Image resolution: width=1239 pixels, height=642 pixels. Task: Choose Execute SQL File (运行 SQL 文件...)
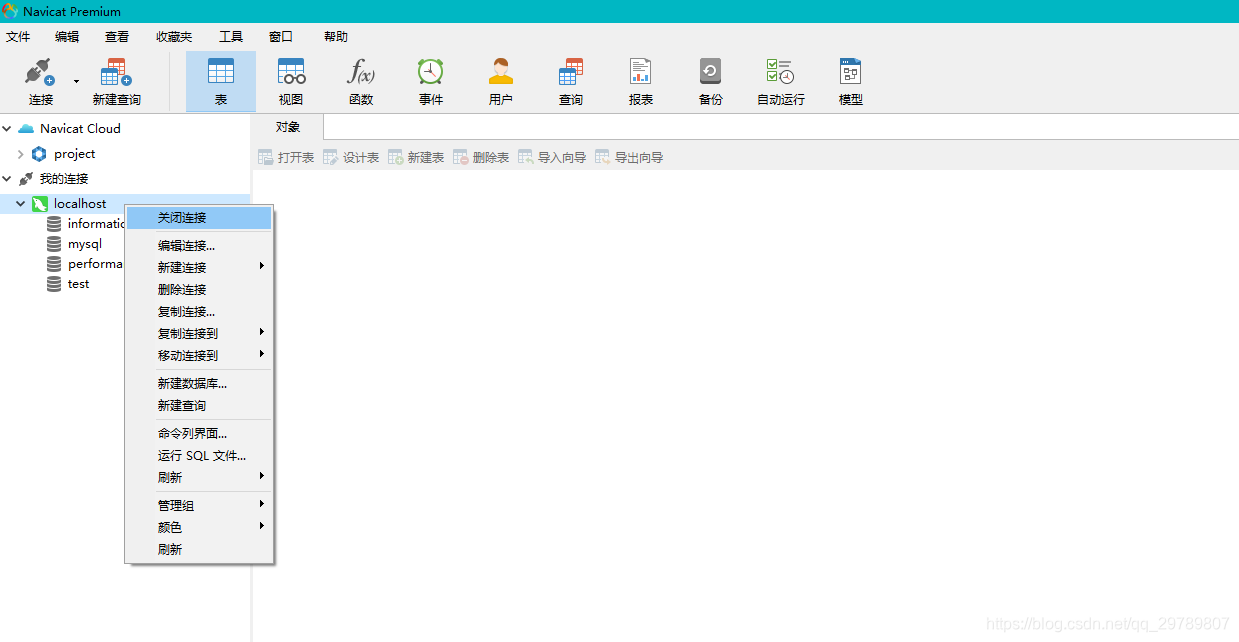(x=199, y=455)
